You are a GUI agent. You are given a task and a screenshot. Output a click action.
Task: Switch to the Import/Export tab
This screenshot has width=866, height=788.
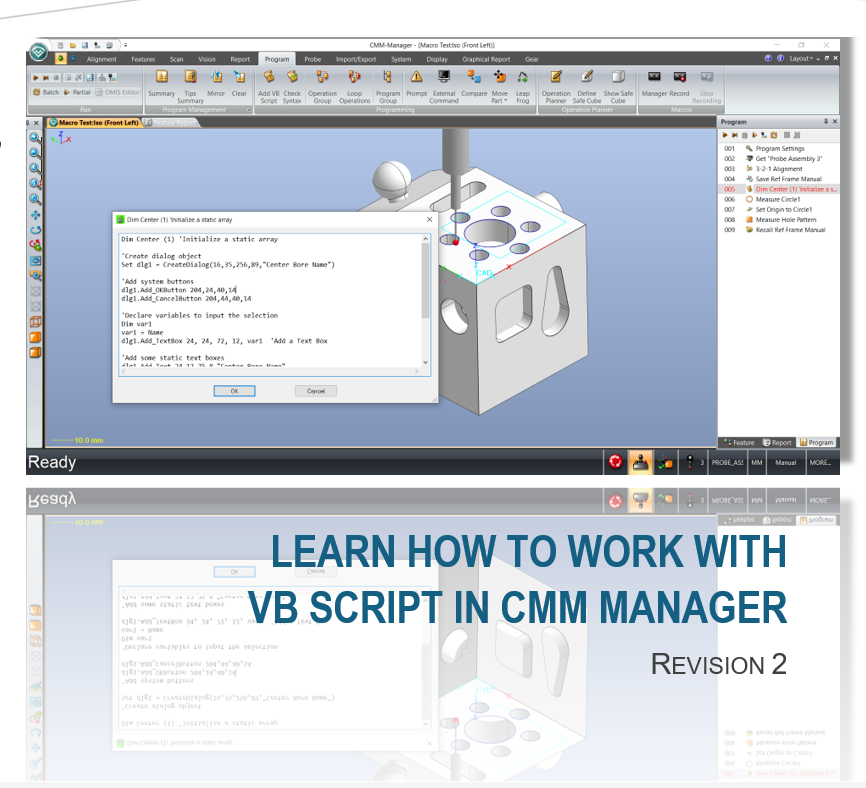pyautogui.click(x=356, y=59)
